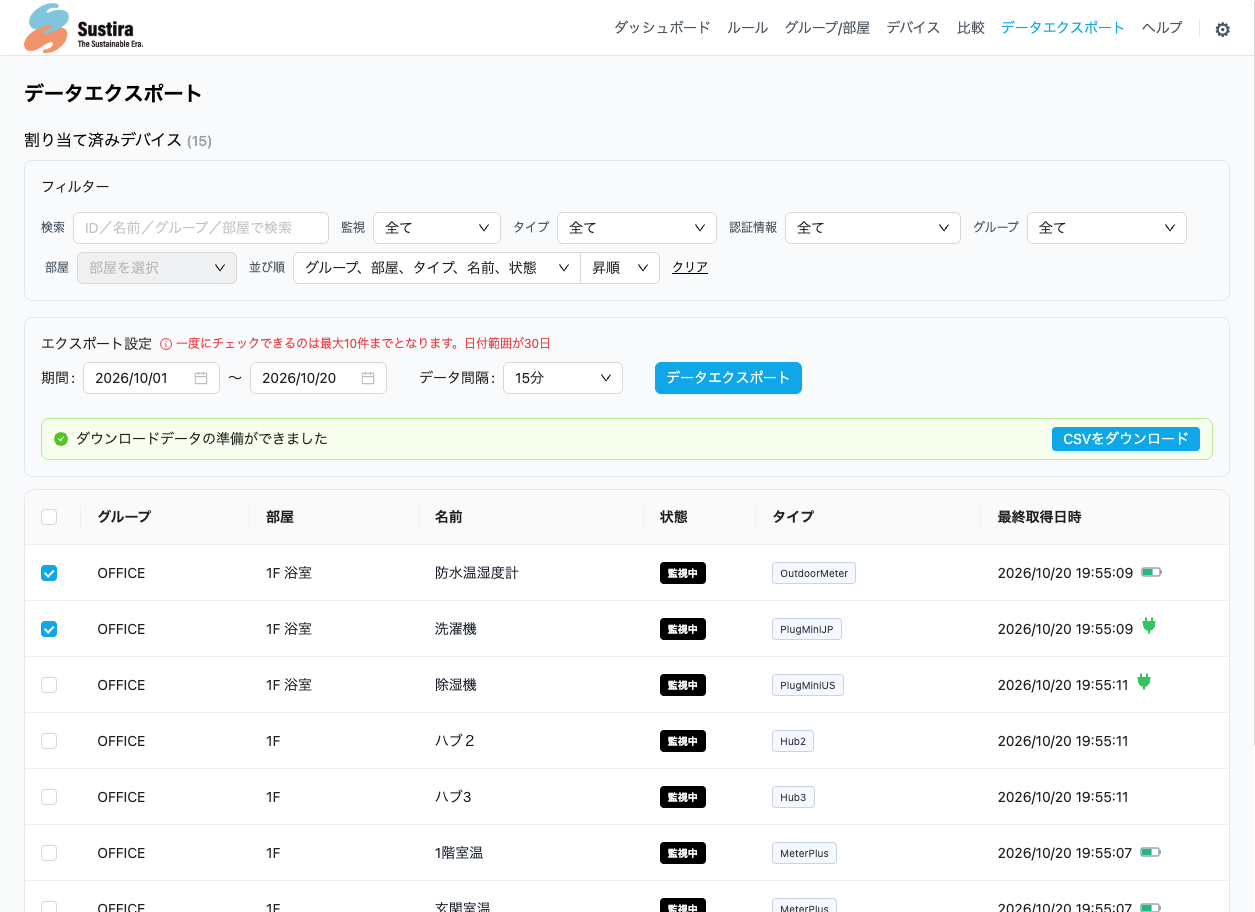
Task: Open グループ/部屋 navigation item
Action: click(x=827, y=28)
